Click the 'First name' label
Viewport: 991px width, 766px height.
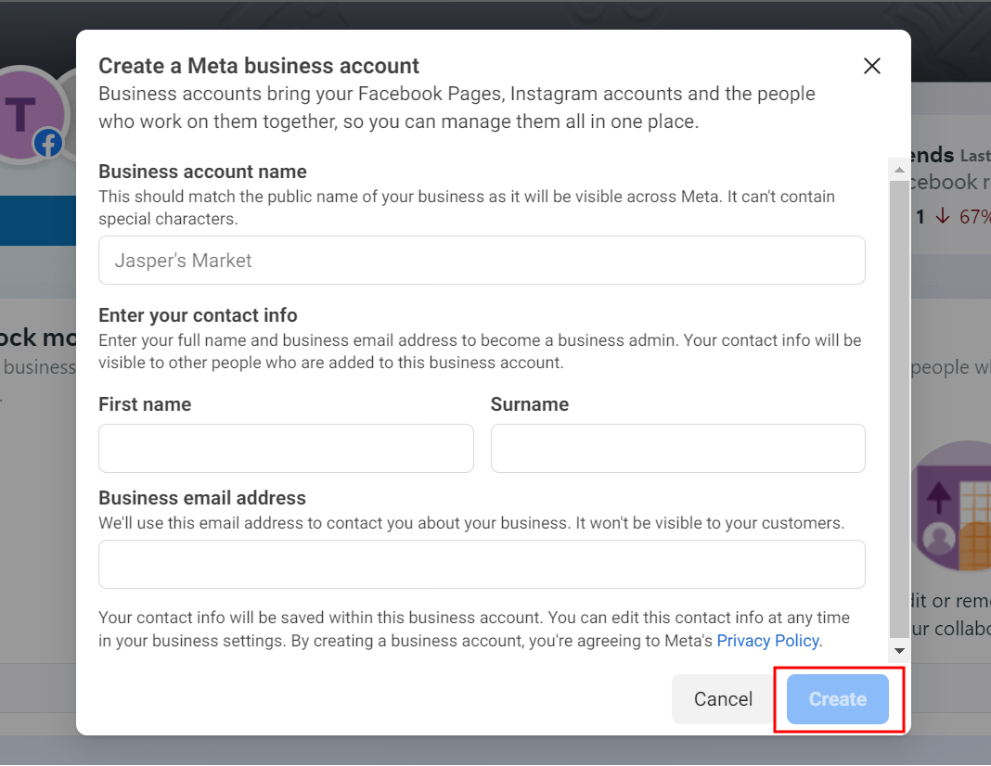[145, 404]
